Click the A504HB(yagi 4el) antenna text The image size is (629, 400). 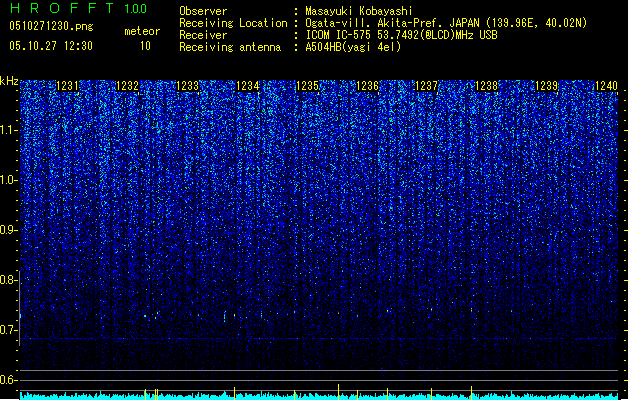tap(353, 47)
